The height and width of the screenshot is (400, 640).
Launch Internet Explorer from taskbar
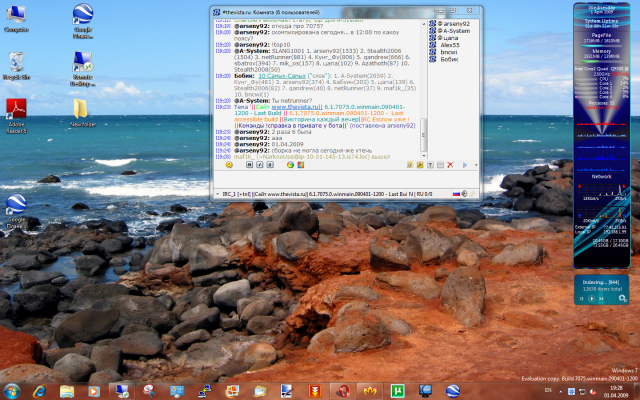click(x=39, y=391)
